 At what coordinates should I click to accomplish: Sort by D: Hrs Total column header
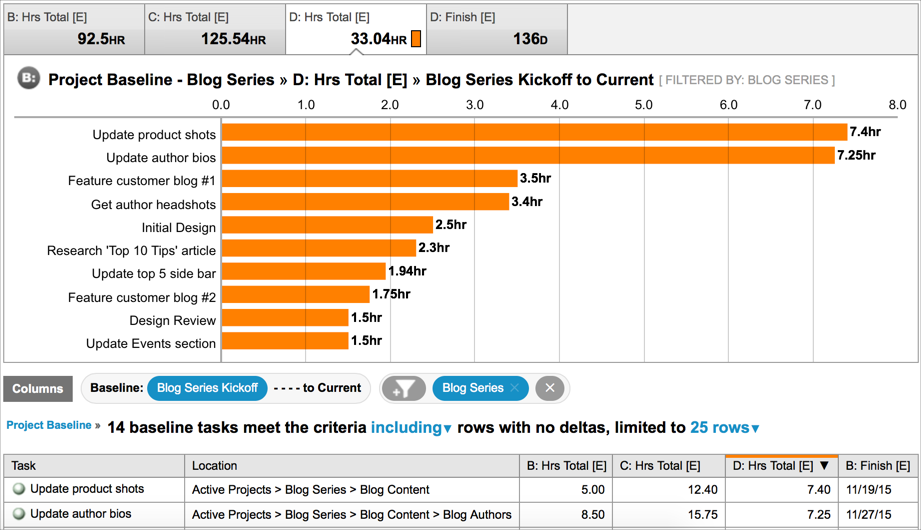(781, 466)
